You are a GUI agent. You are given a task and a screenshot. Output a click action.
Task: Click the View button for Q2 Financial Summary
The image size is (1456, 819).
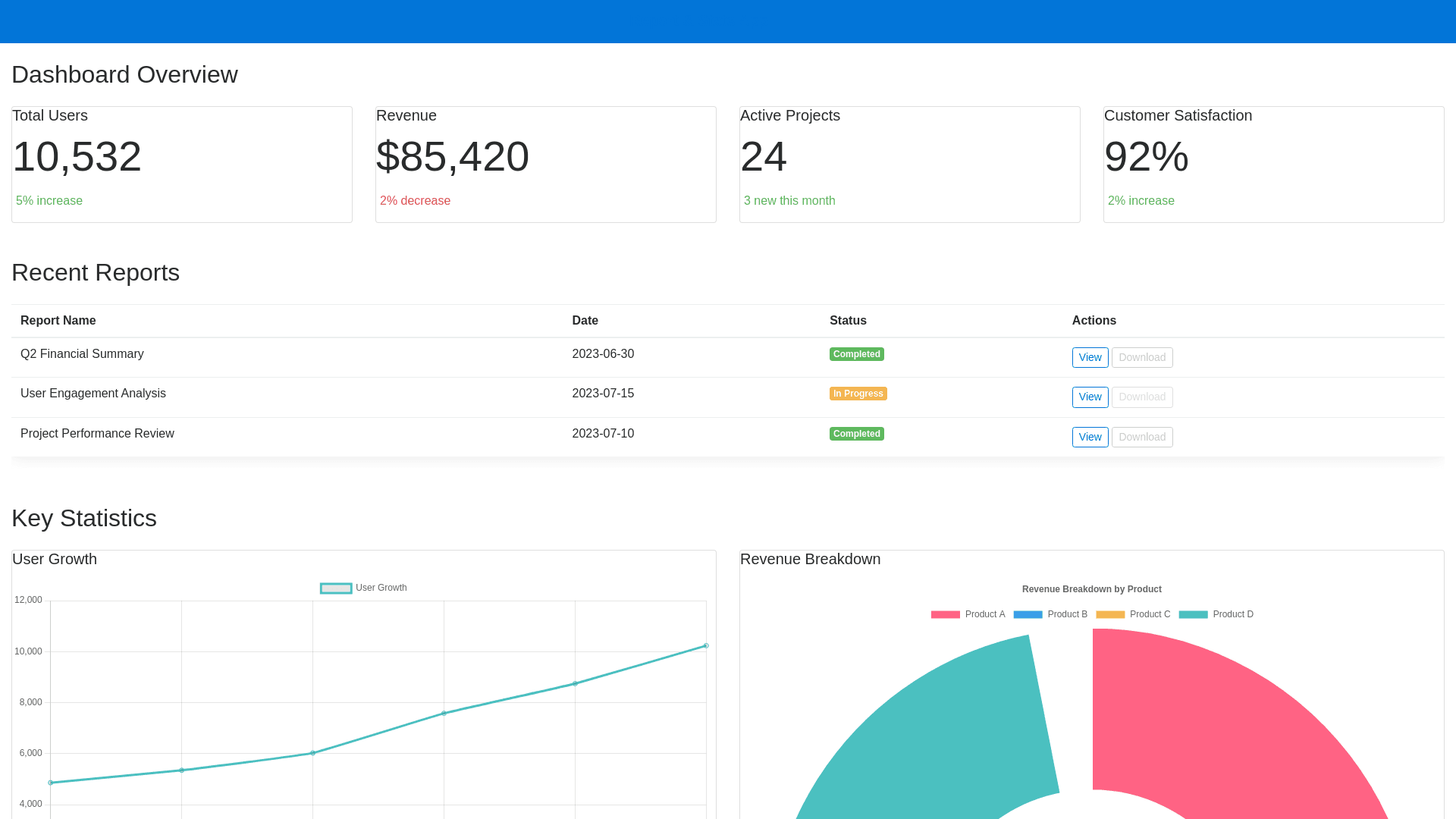pyautogui.click(x=1090, y=357)
